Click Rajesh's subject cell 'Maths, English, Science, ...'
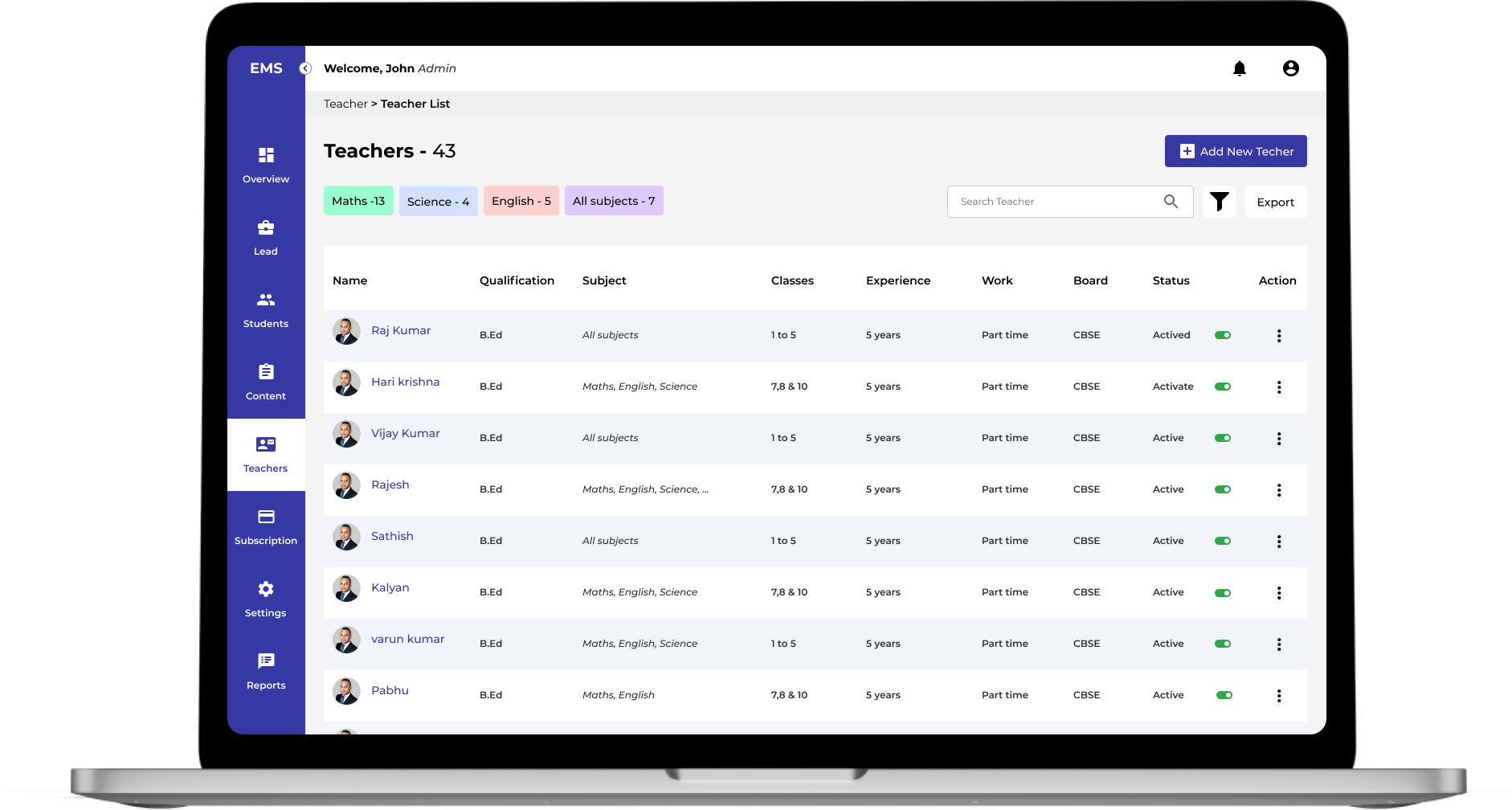The height and width of the screenshot is (810, 1512). [x=645, y=489]
